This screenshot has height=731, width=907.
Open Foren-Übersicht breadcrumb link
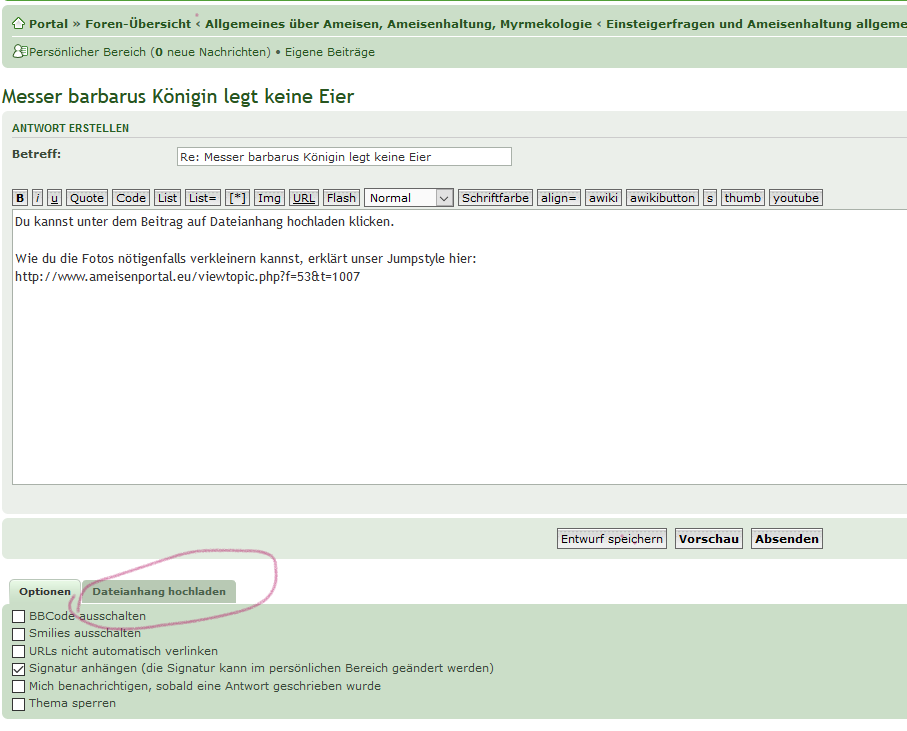[138, 24]
